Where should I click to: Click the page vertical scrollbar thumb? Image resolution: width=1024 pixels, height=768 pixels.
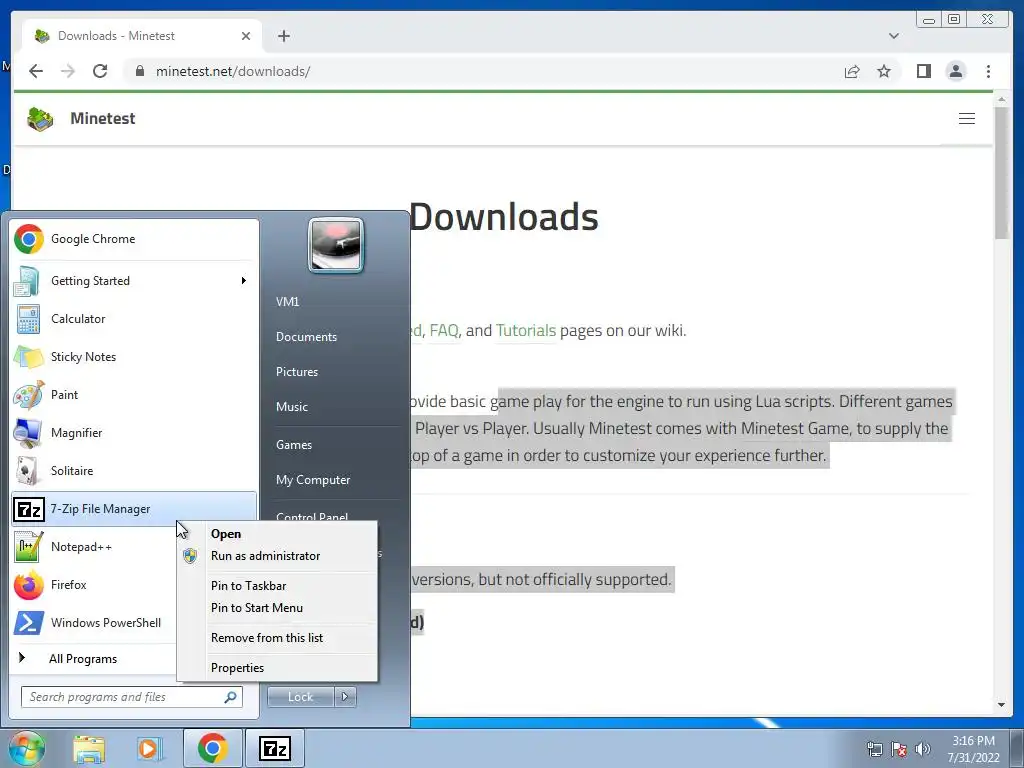point(1001,172)
